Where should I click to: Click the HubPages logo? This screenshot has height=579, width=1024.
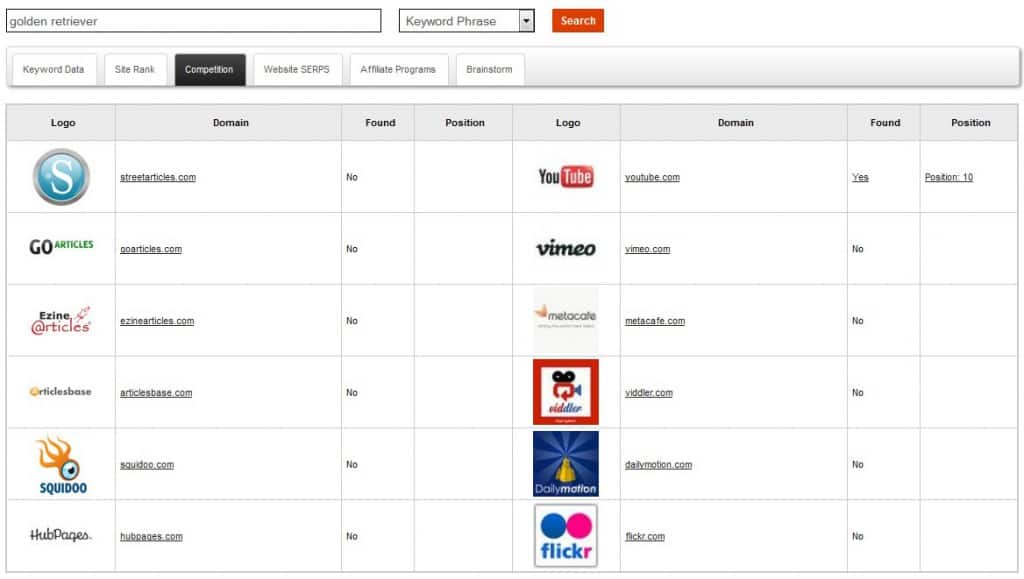tap(61, 535)
